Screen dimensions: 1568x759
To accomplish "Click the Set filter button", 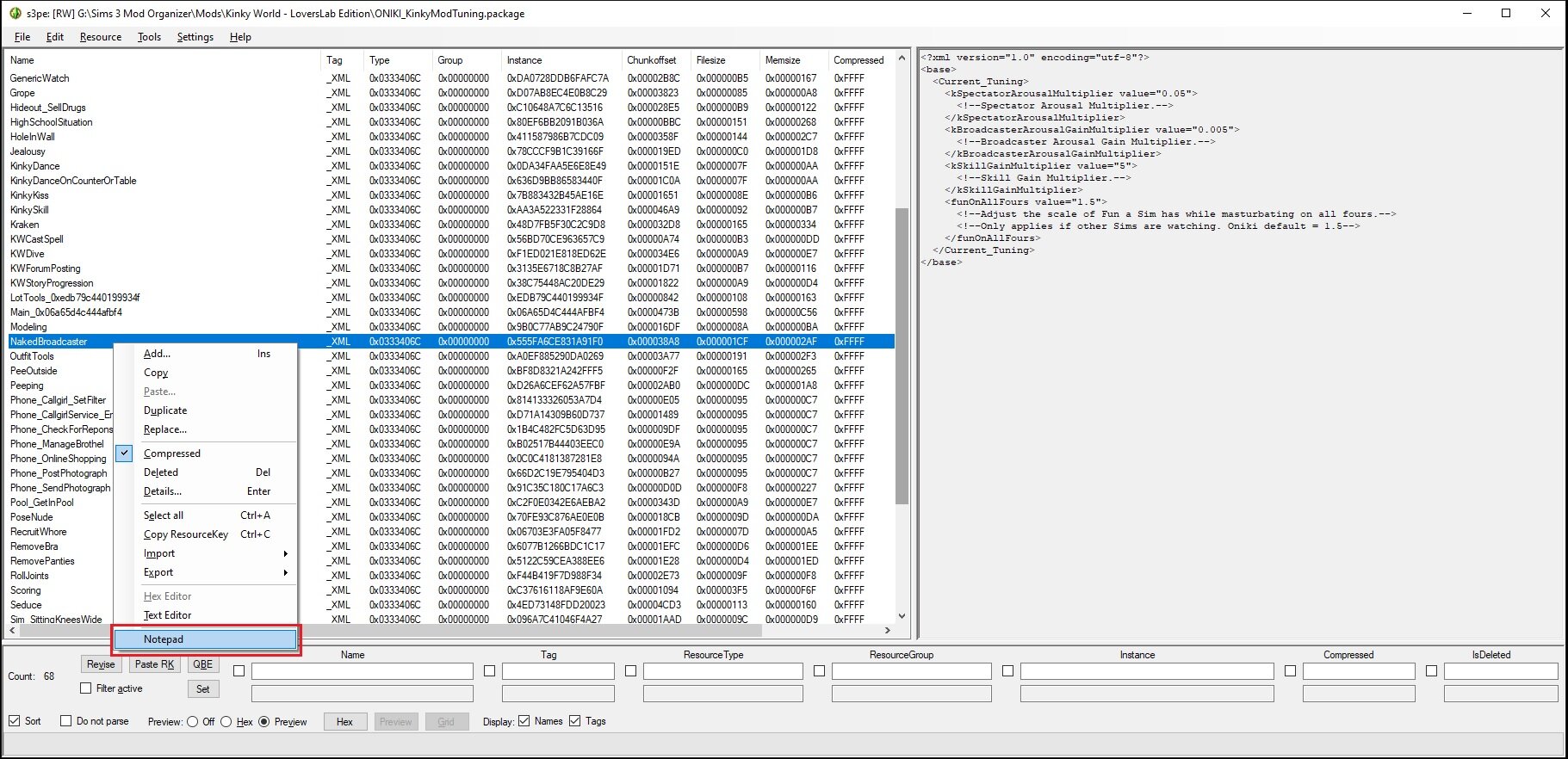I will [202, 689].
